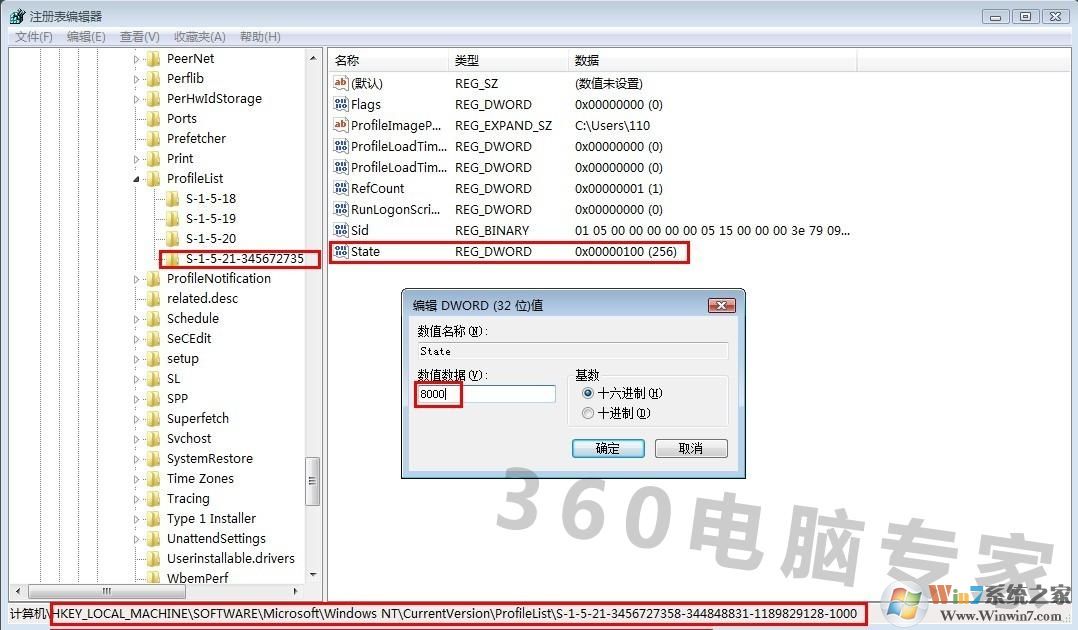Click the 确定 button in DWORD dialog
Screen dimensions: 1078x630
coord(608,448)
